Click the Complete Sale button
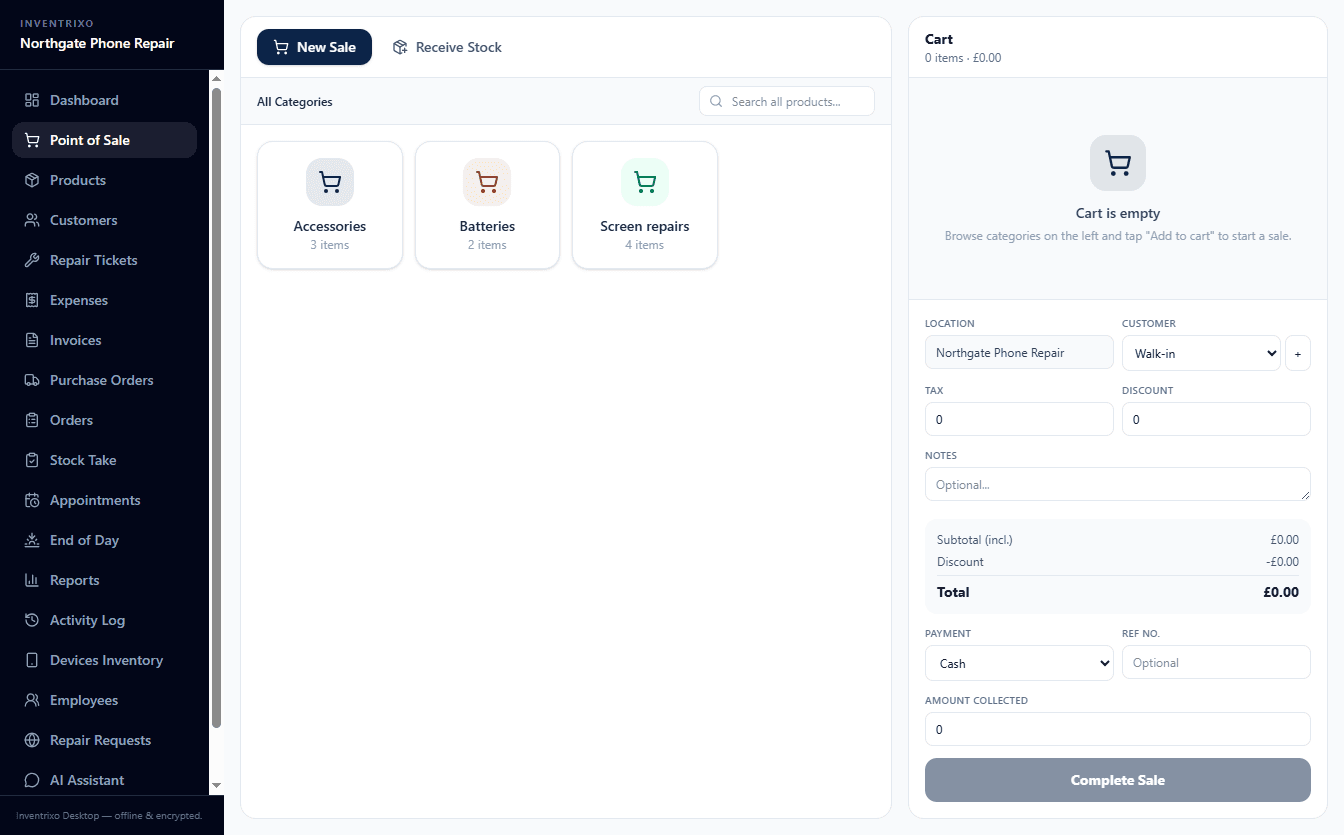The height and width of the screenshot is (835, 1344). [1118, 780]
